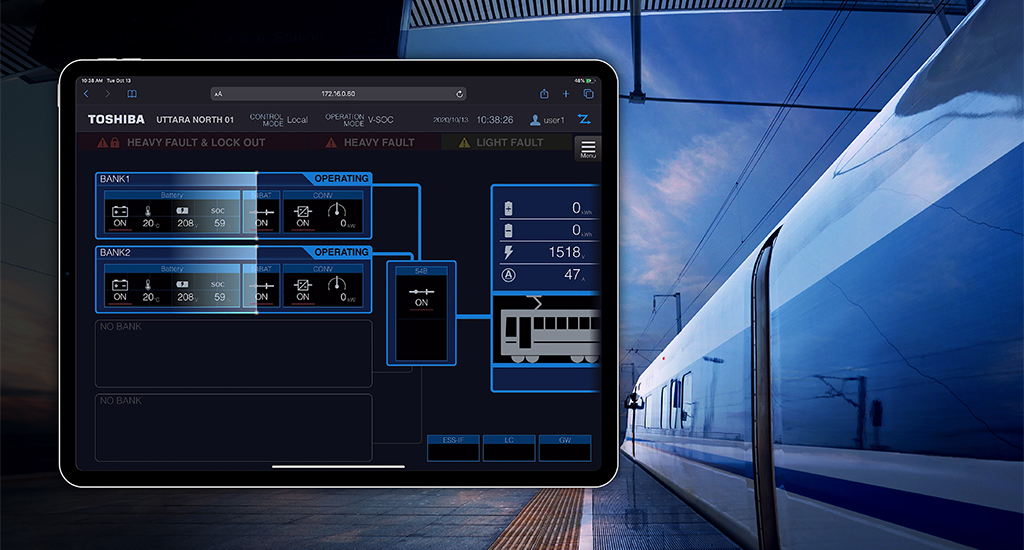Click BANK2 SOC value 59
Screen dimensions: 1024x550
point(219,297)
